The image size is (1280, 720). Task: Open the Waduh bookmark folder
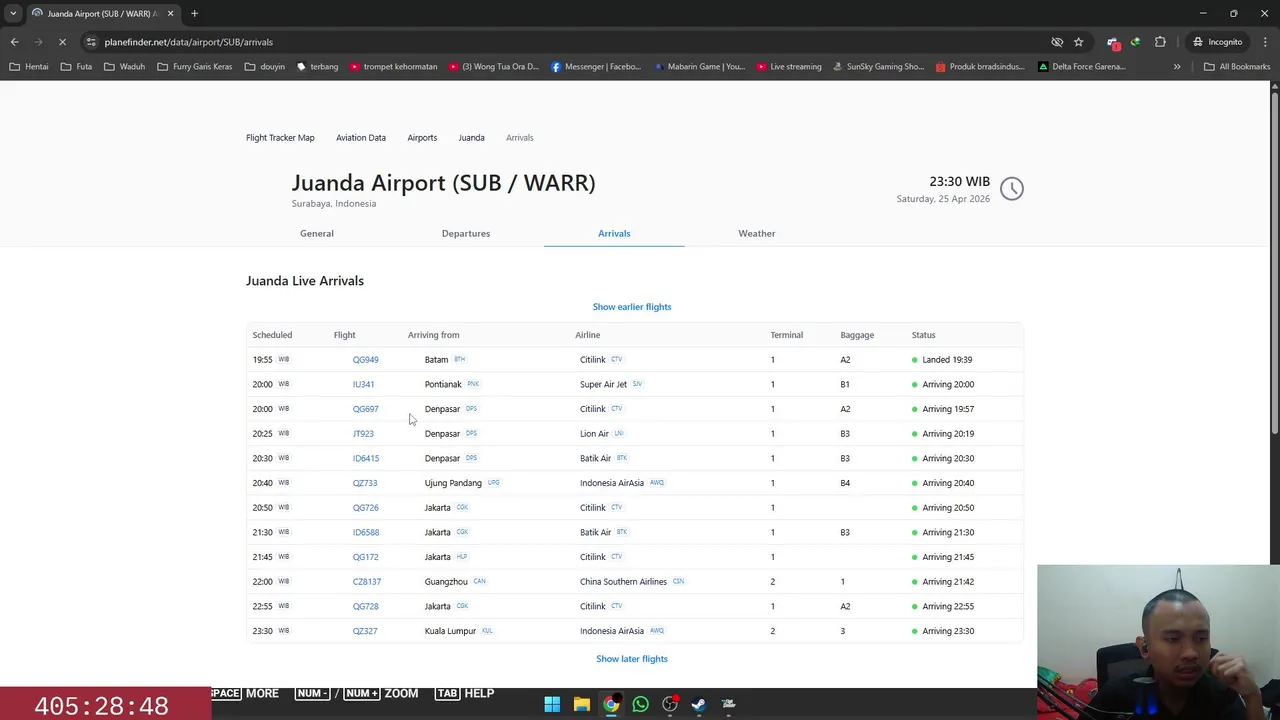click(124, 66)
